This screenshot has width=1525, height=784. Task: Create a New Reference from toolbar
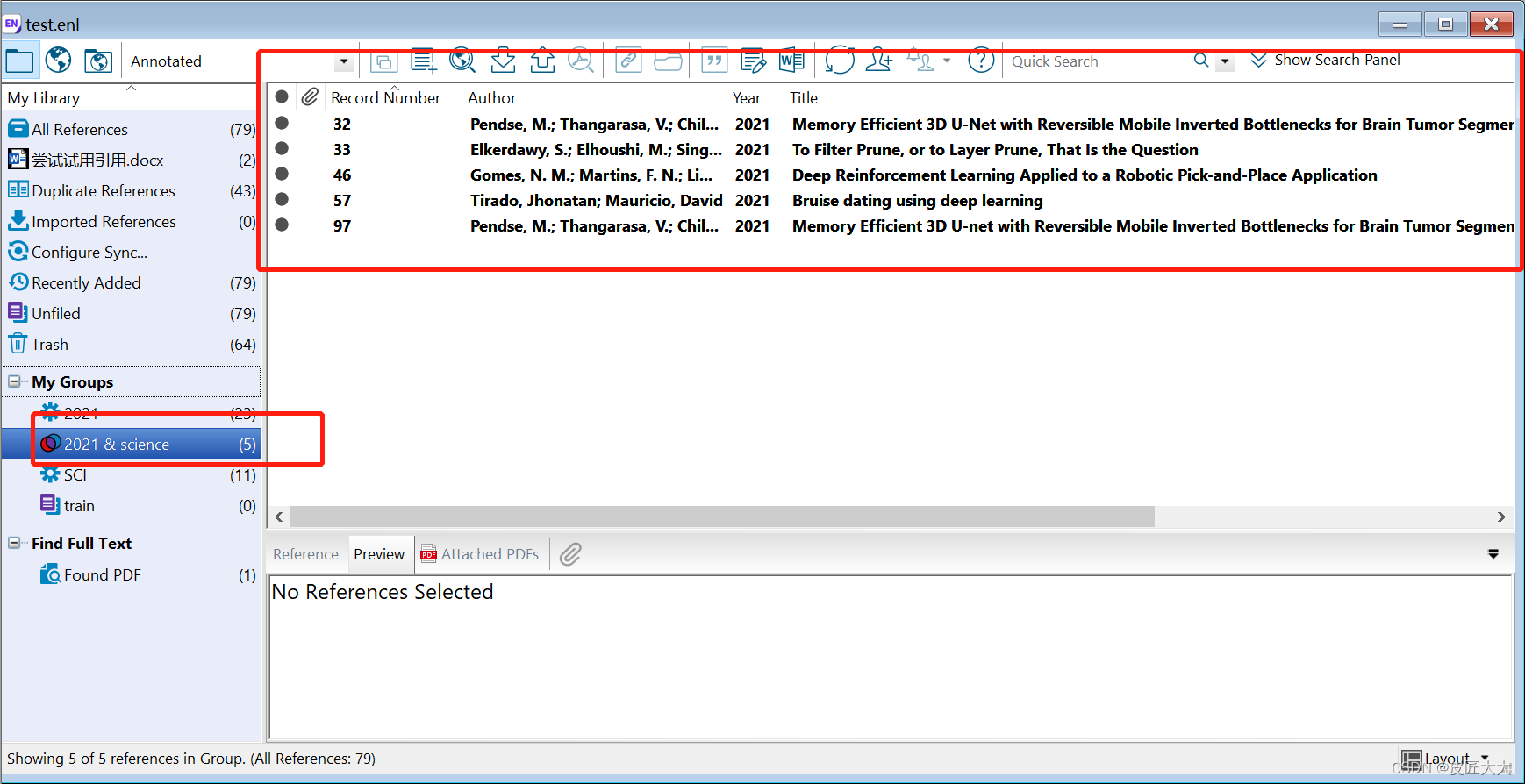[x=423, y=61]
